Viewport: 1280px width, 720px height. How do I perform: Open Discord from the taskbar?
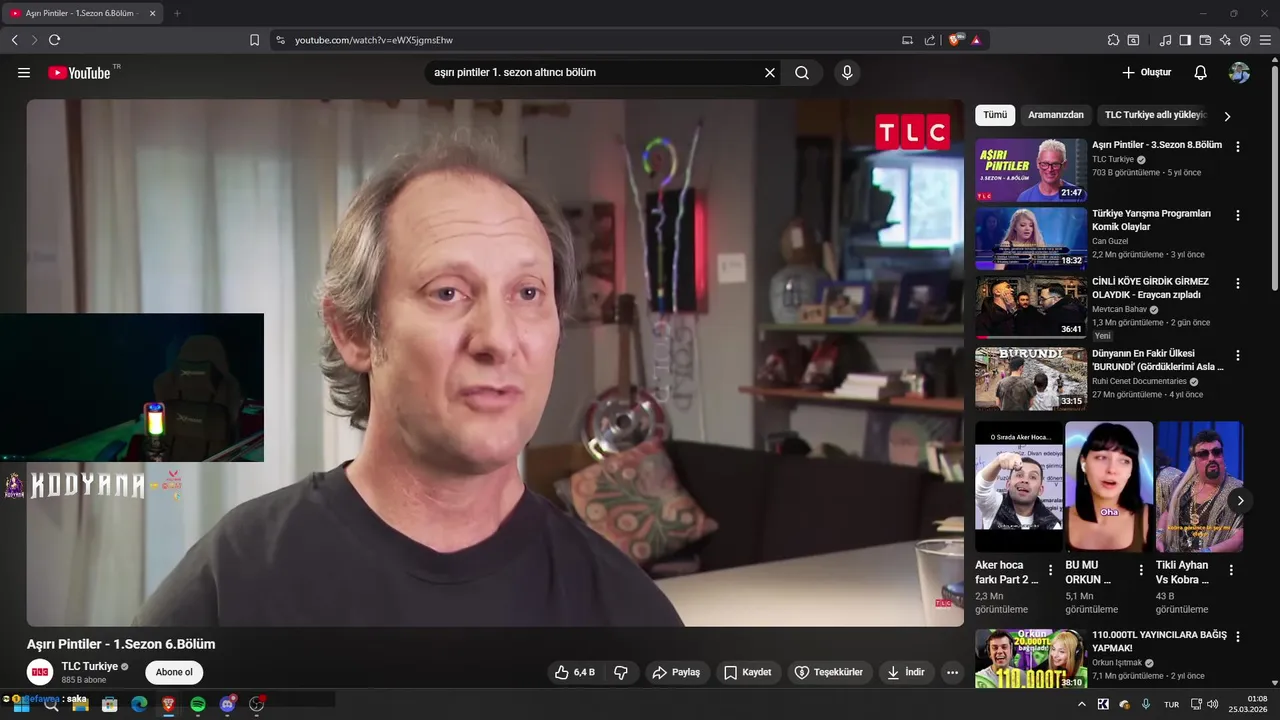click(227, 704)
